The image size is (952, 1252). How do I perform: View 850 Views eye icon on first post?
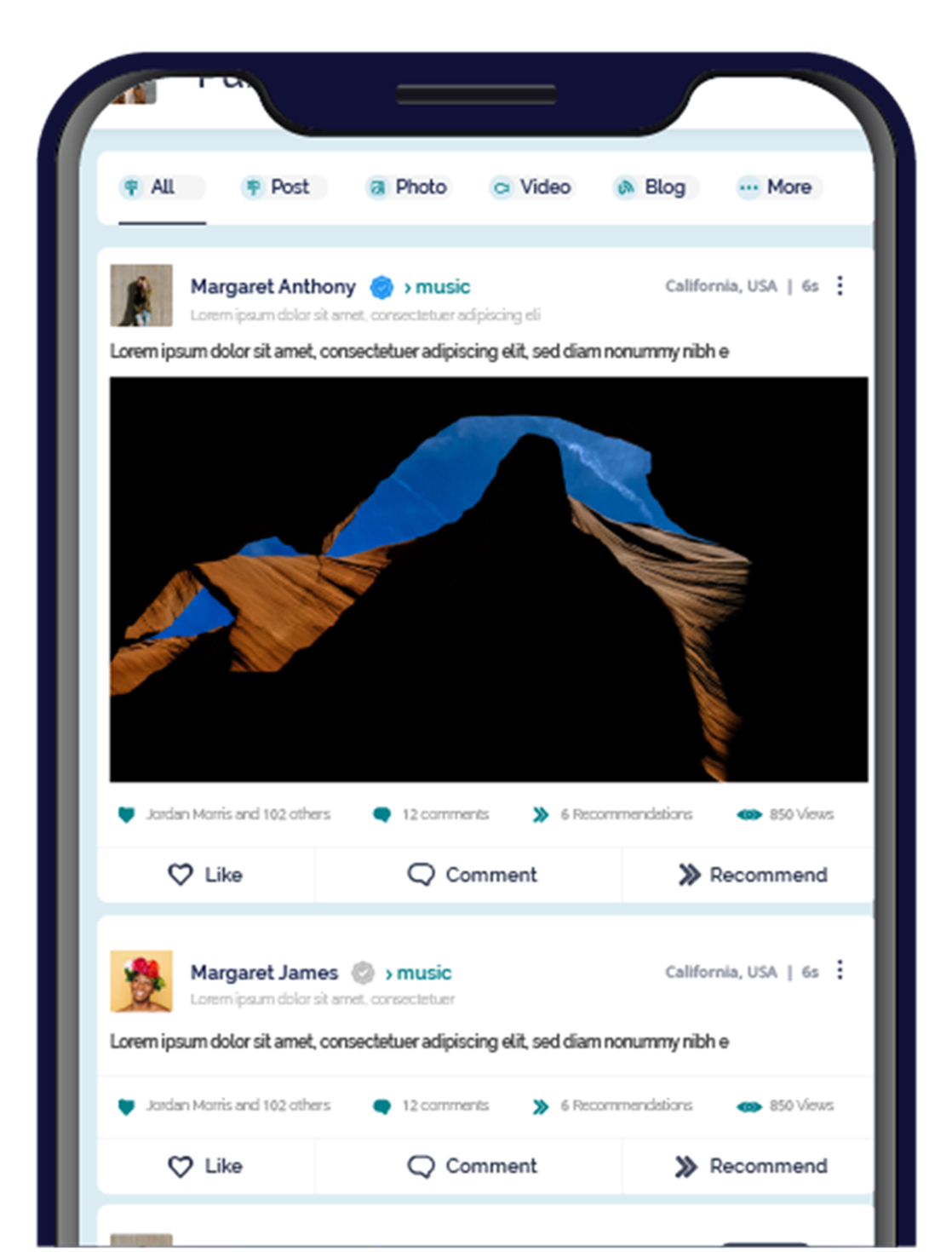tap(748, 815)
